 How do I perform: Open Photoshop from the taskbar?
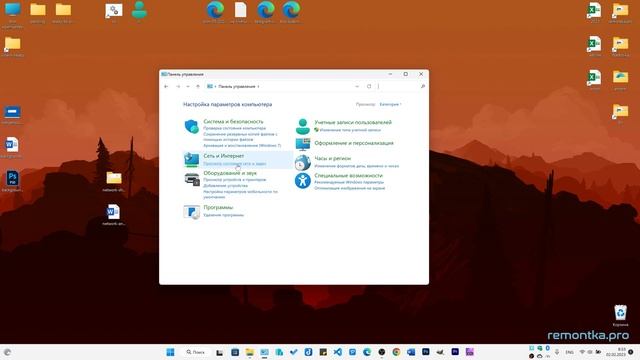[426, 352]
